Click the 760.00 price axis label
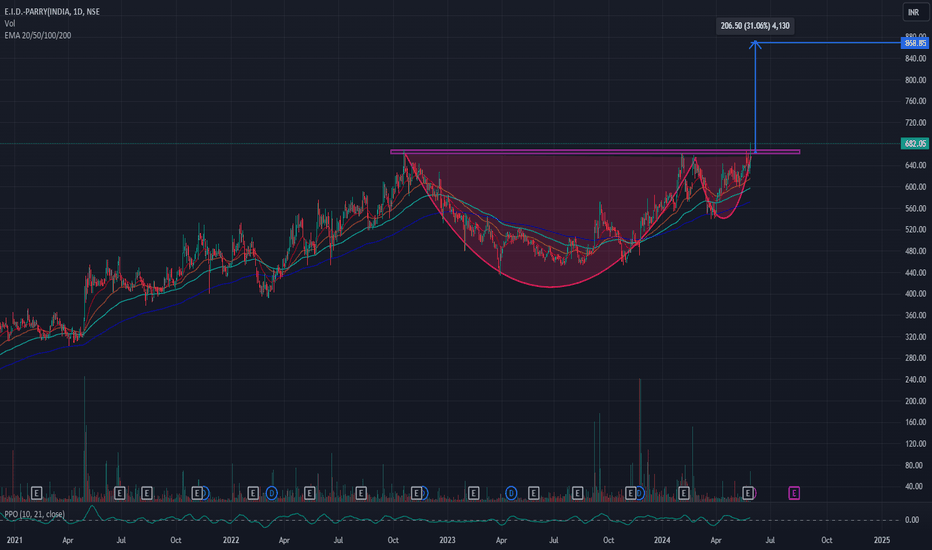Screen dimensions: 932x550 [915, 101]
